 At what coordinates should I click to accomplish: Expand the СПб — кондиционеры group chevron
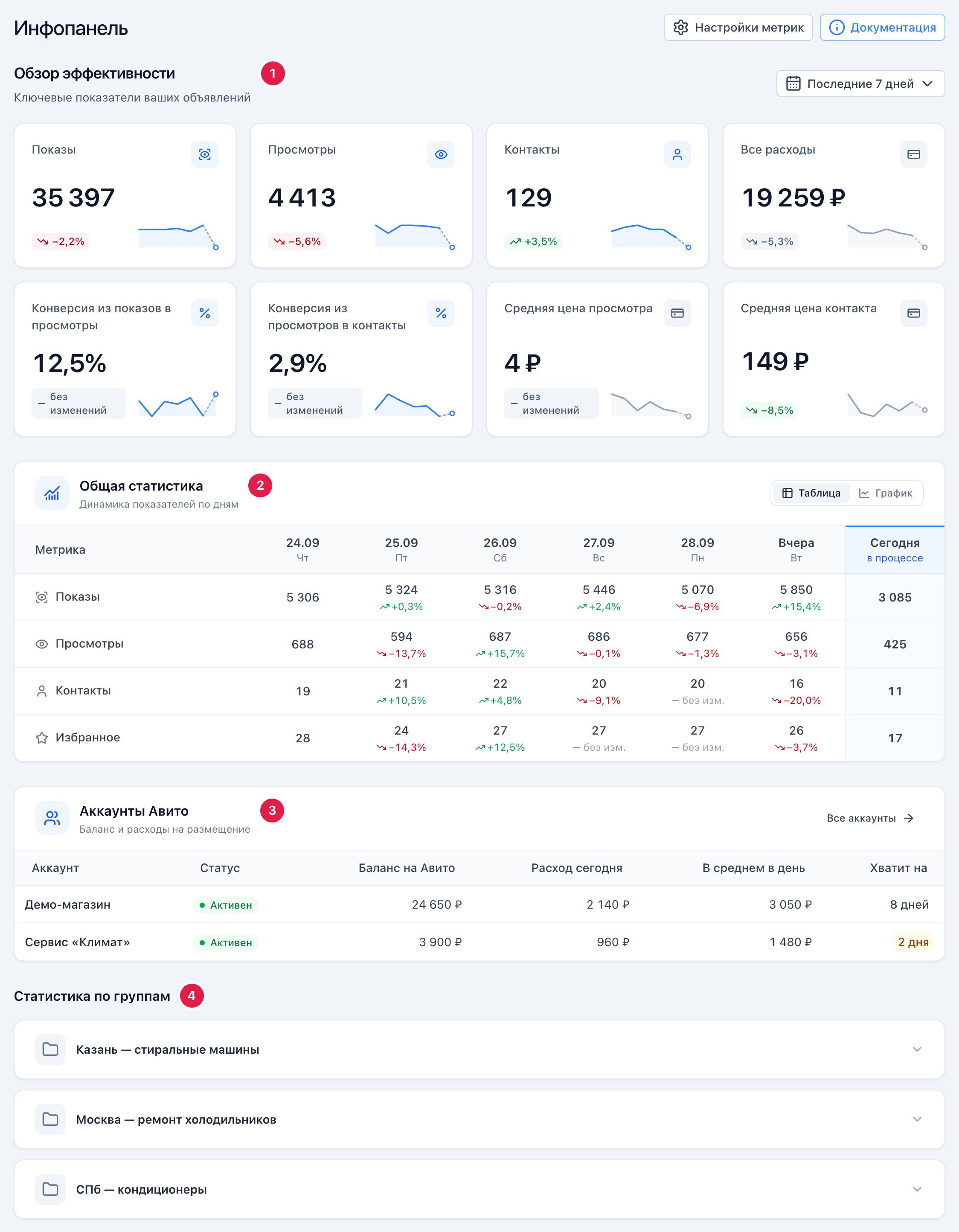[x=917, y=1189]
